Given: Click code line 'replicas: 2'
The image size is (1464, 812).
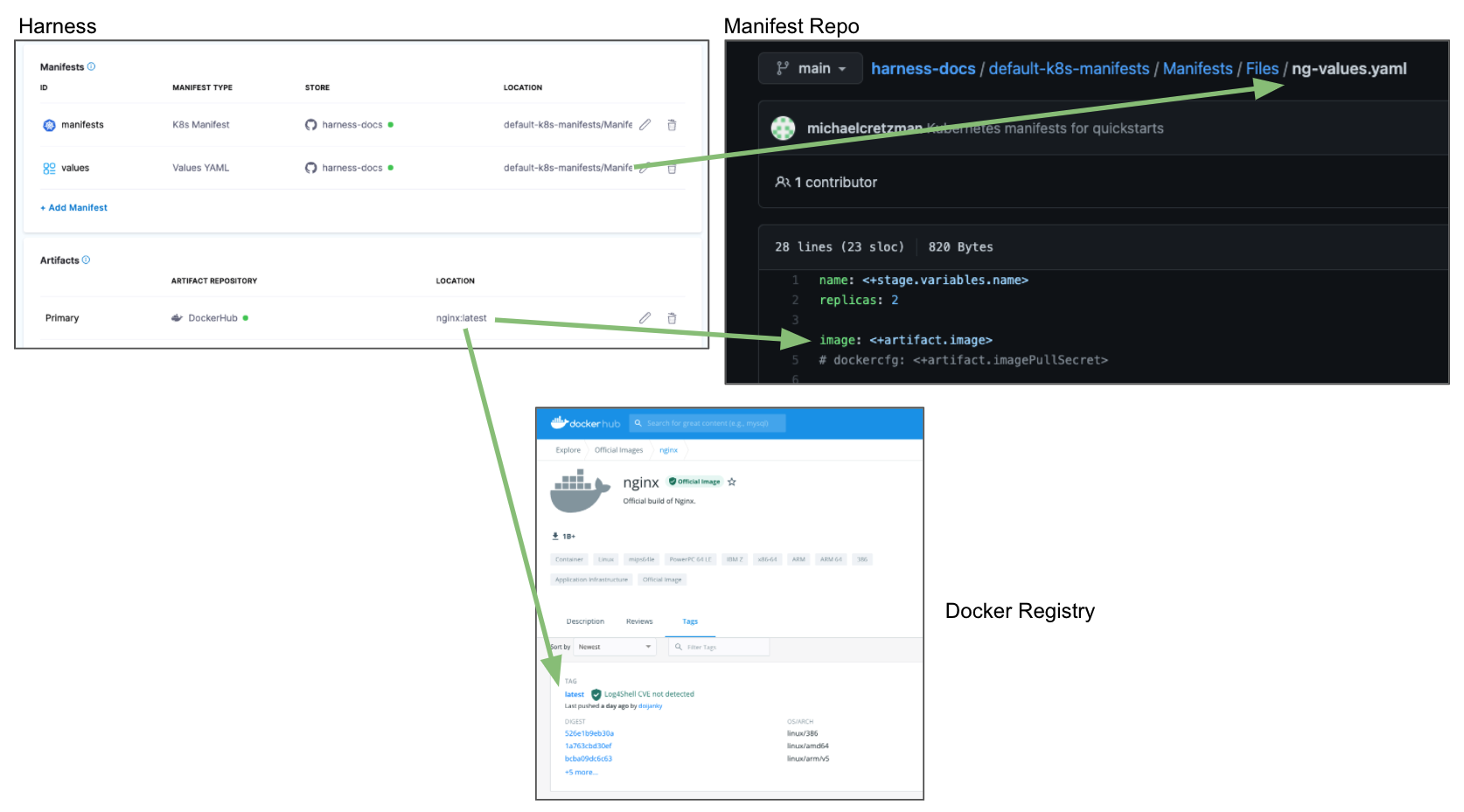Looking at the screenshot, I should (x=859, y=300).
